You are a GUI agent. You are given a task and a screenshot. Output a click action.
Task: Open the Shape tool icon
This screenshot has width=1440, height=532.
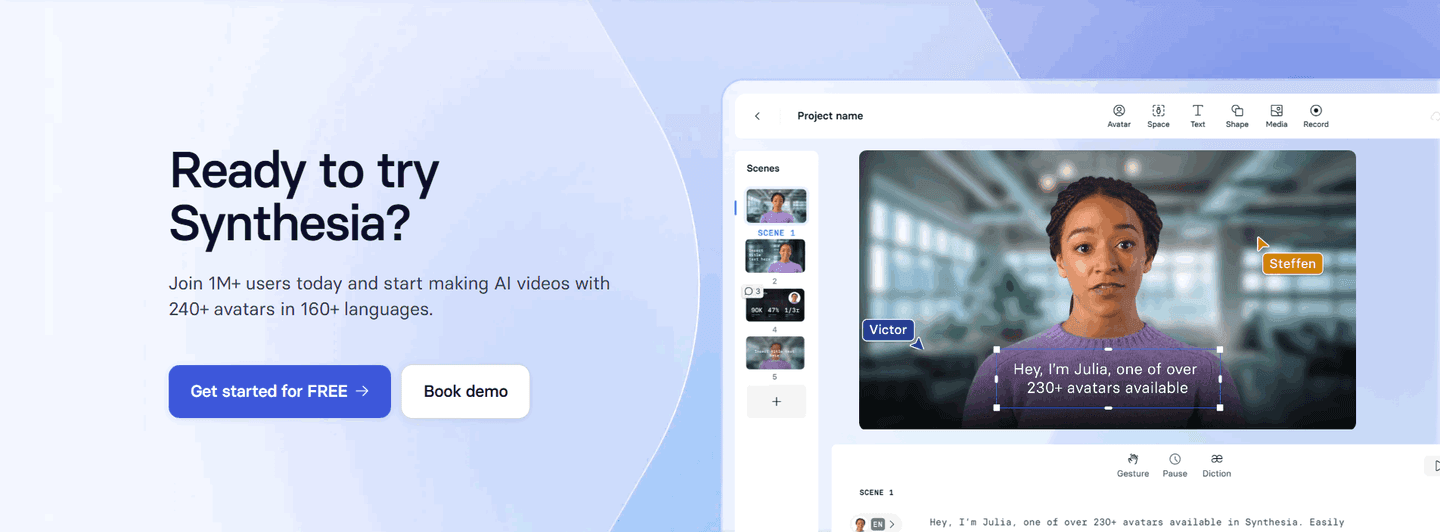pos(1237,116)
